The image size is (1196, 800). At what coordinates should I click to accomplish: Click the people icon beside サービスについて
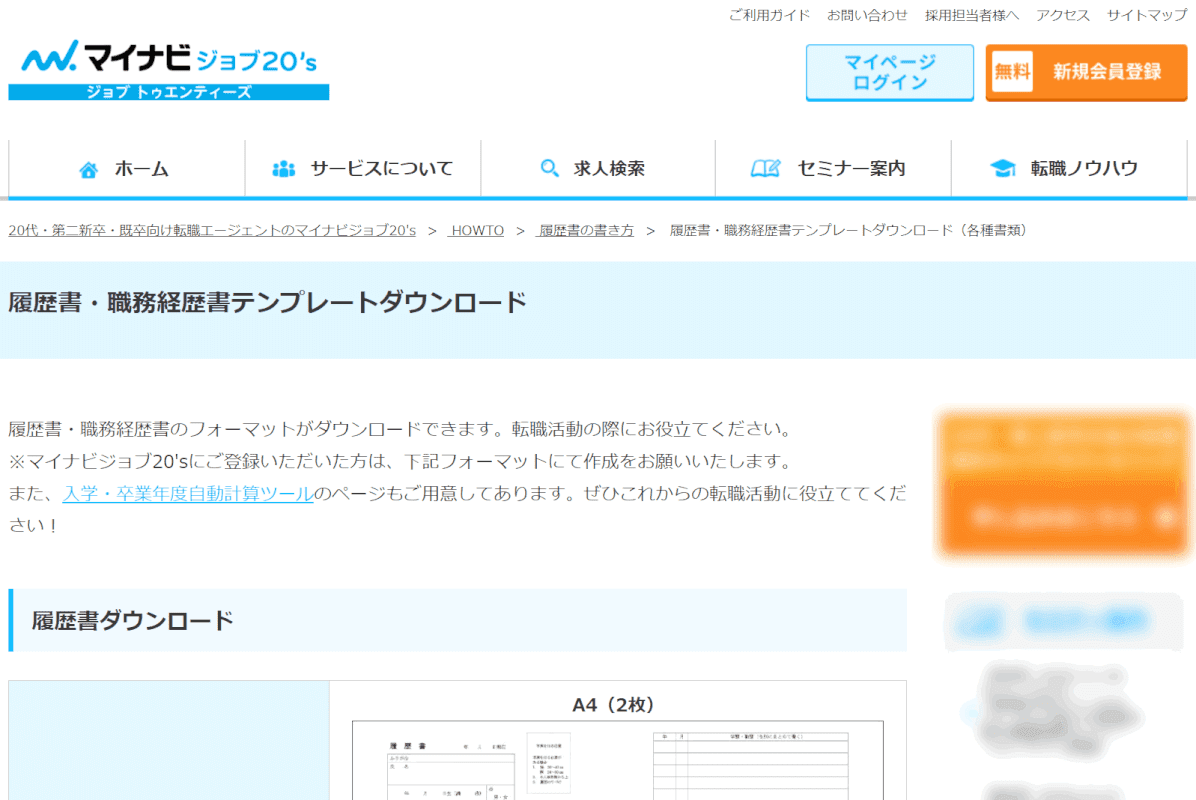[x=284, y=169]
